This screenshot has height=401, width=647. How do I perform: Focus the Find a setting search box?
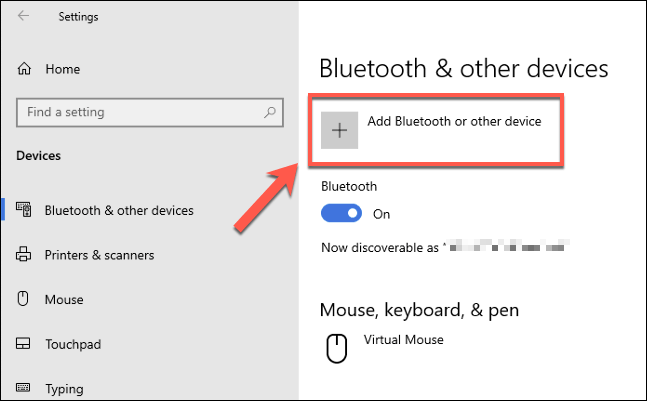click(x=150, y=112)
